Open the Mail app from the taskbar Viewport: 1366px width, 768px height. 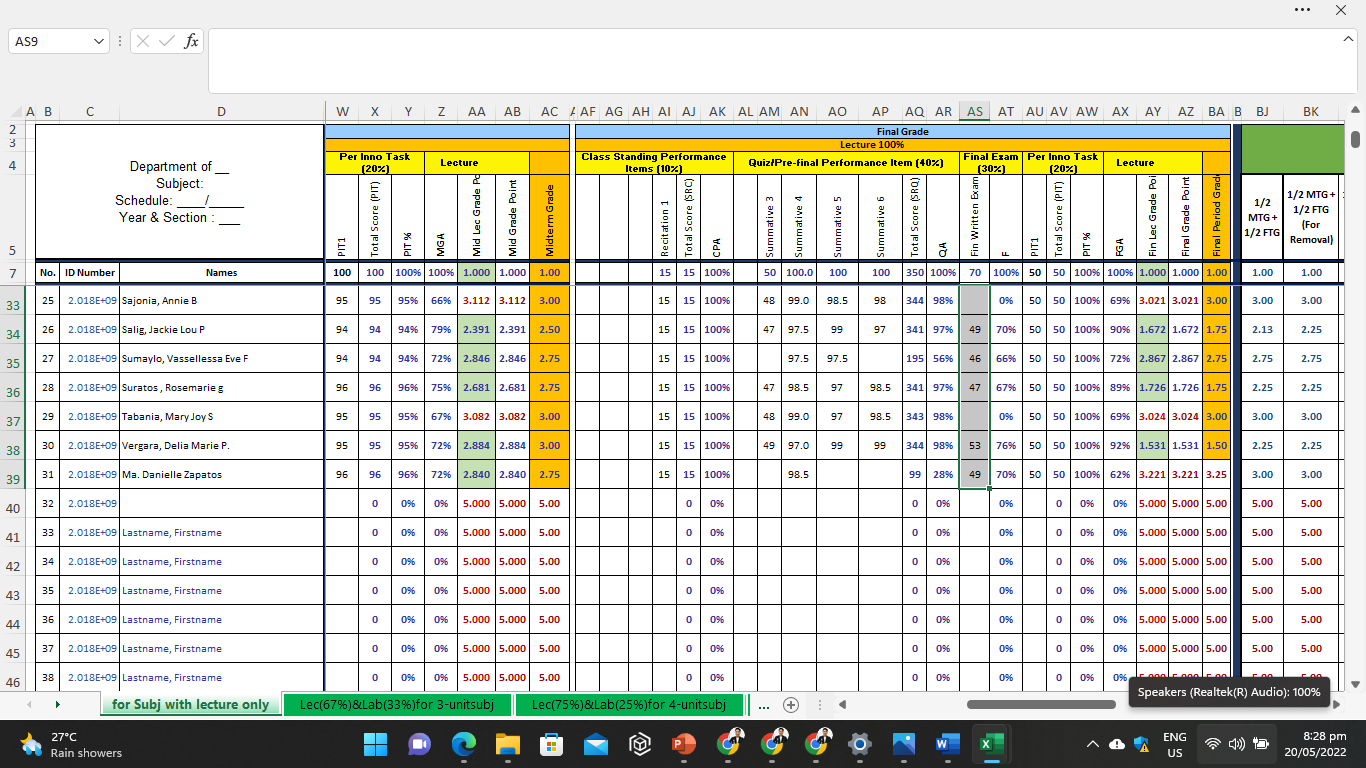click(596, 744)
